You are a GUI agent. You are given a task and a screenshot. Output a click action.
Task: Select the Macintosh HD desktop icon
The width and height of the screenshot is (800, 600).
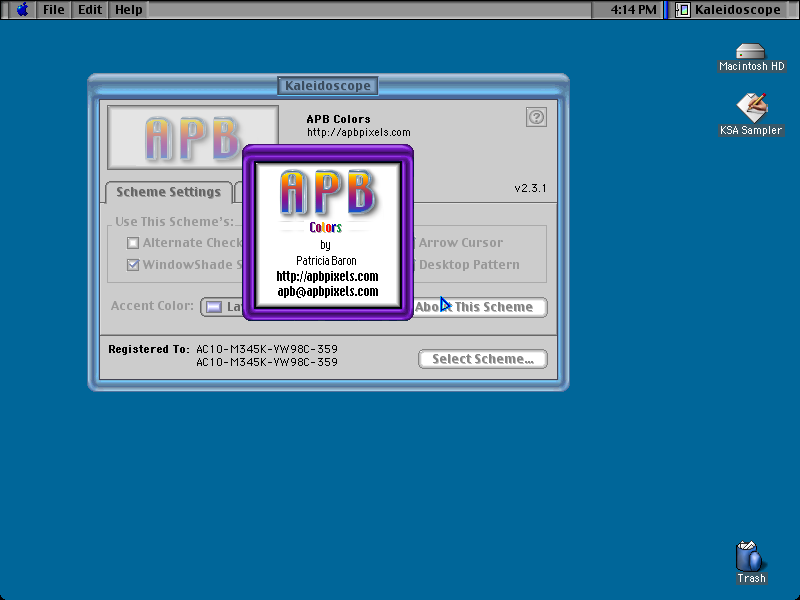(x=751, y=58)
